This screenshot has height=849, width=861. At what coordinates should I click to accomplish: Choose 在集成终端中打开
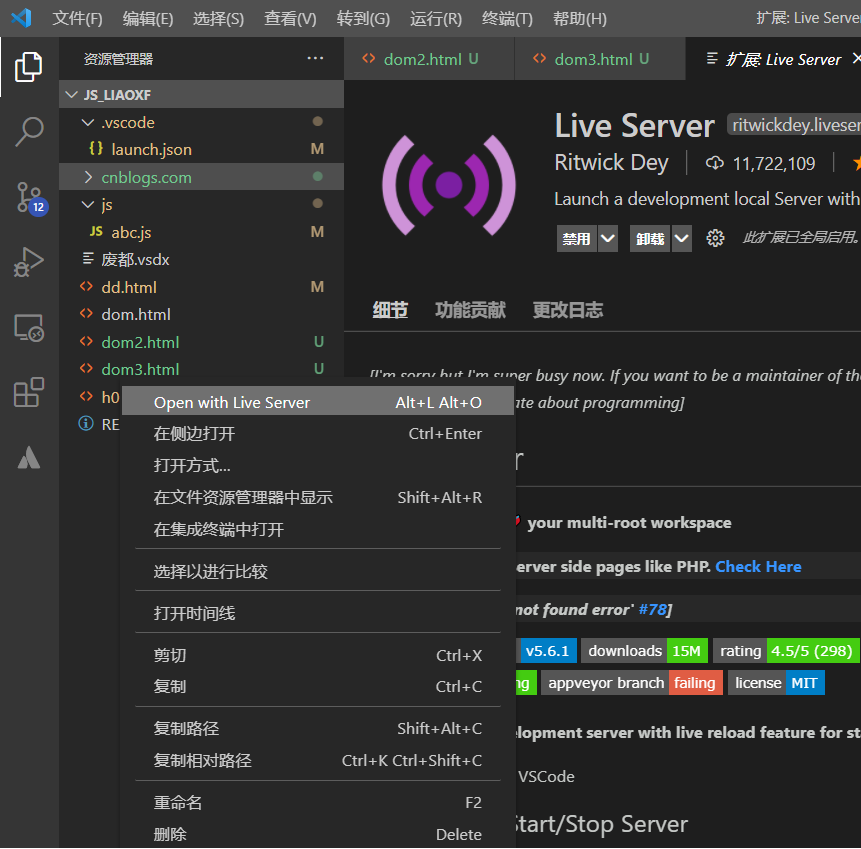(x=318, y=529)
